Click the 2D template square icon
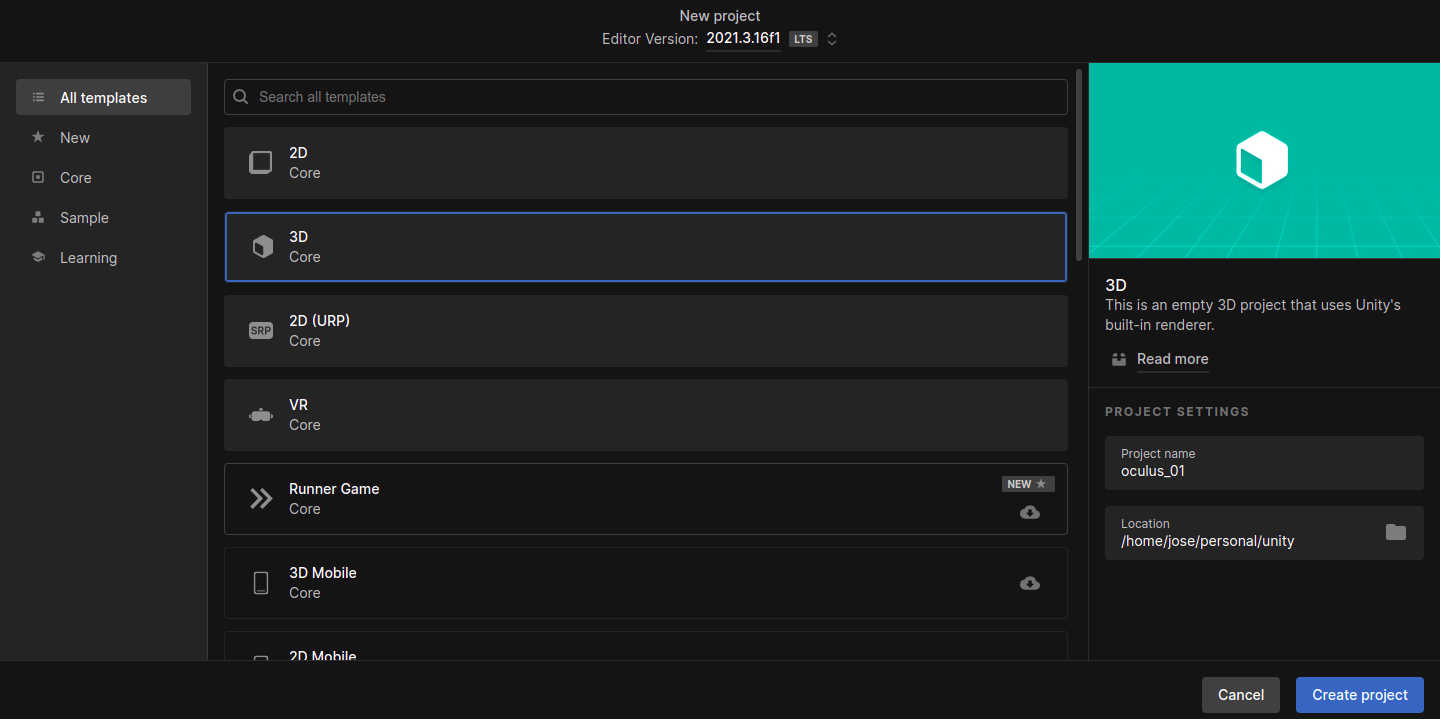This screenshot has width=1440, height=719. (260, 163)
